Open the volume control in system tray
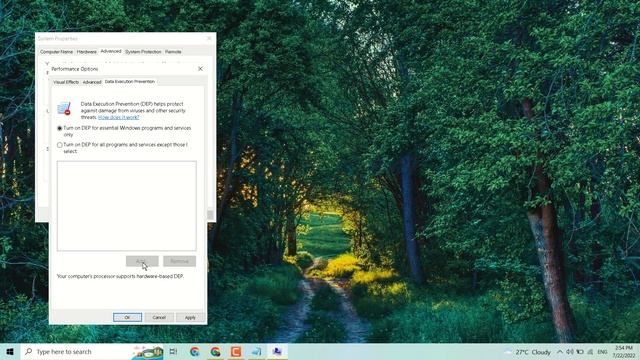640x360 pixels. click(x=570, y=352)
